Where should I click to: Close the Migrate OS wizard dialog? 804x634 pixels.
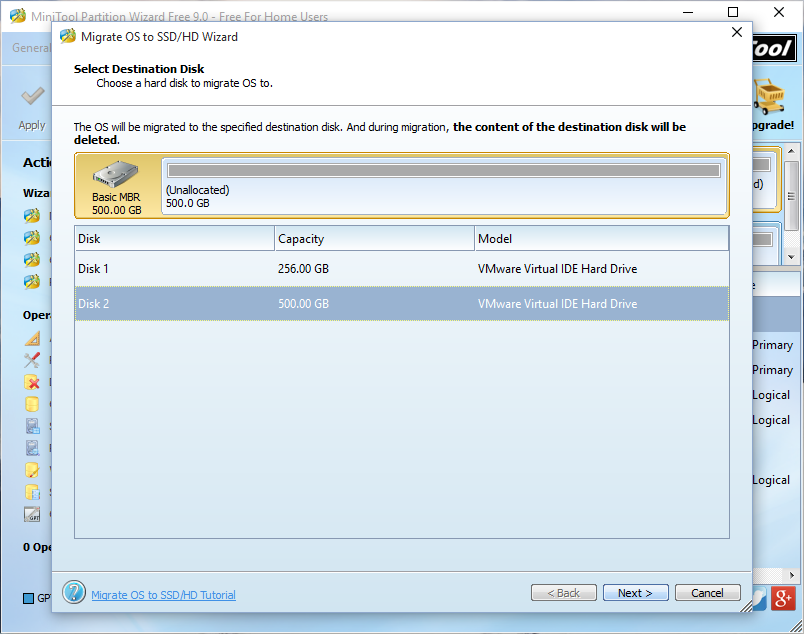737,32
